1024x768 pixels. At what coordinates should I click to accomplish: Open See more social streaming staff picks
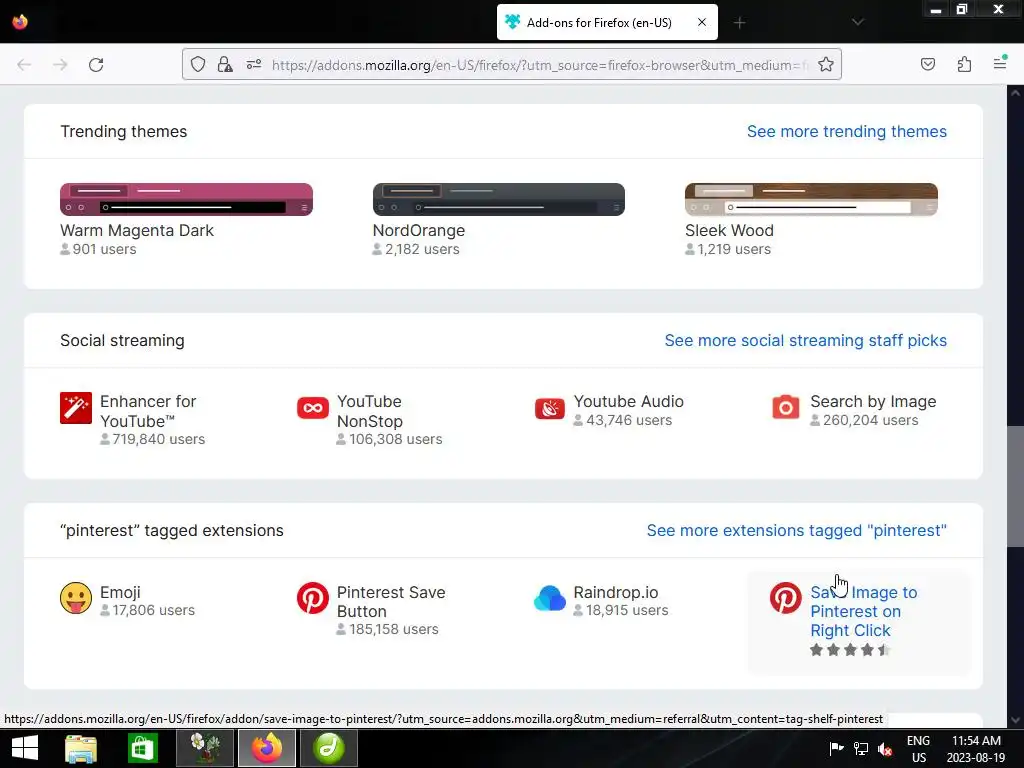click(805, 340)
